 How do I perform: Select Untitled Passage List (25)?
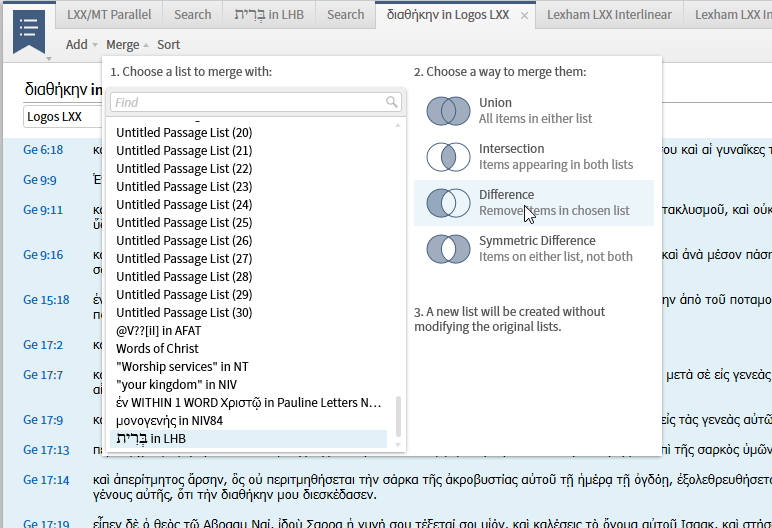pyautogui.click(x=184, y=223)
